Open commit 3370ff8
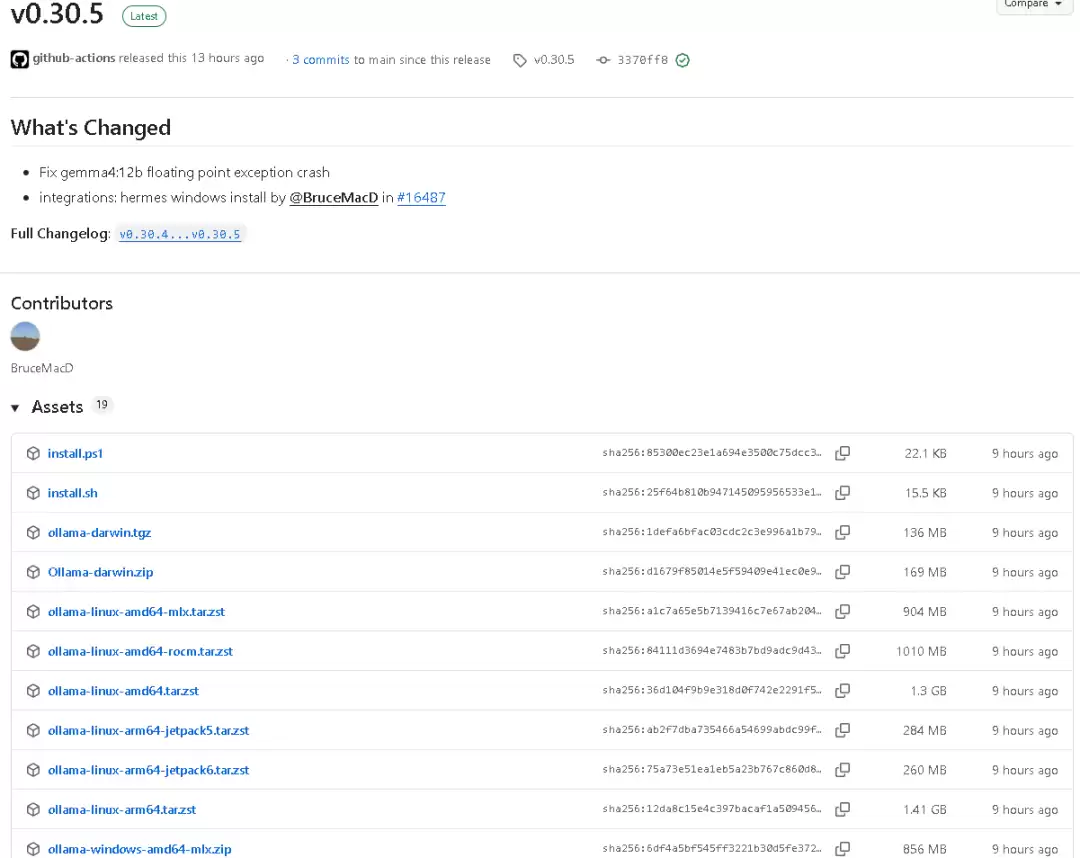1080x858 pixels. point(642,60)
